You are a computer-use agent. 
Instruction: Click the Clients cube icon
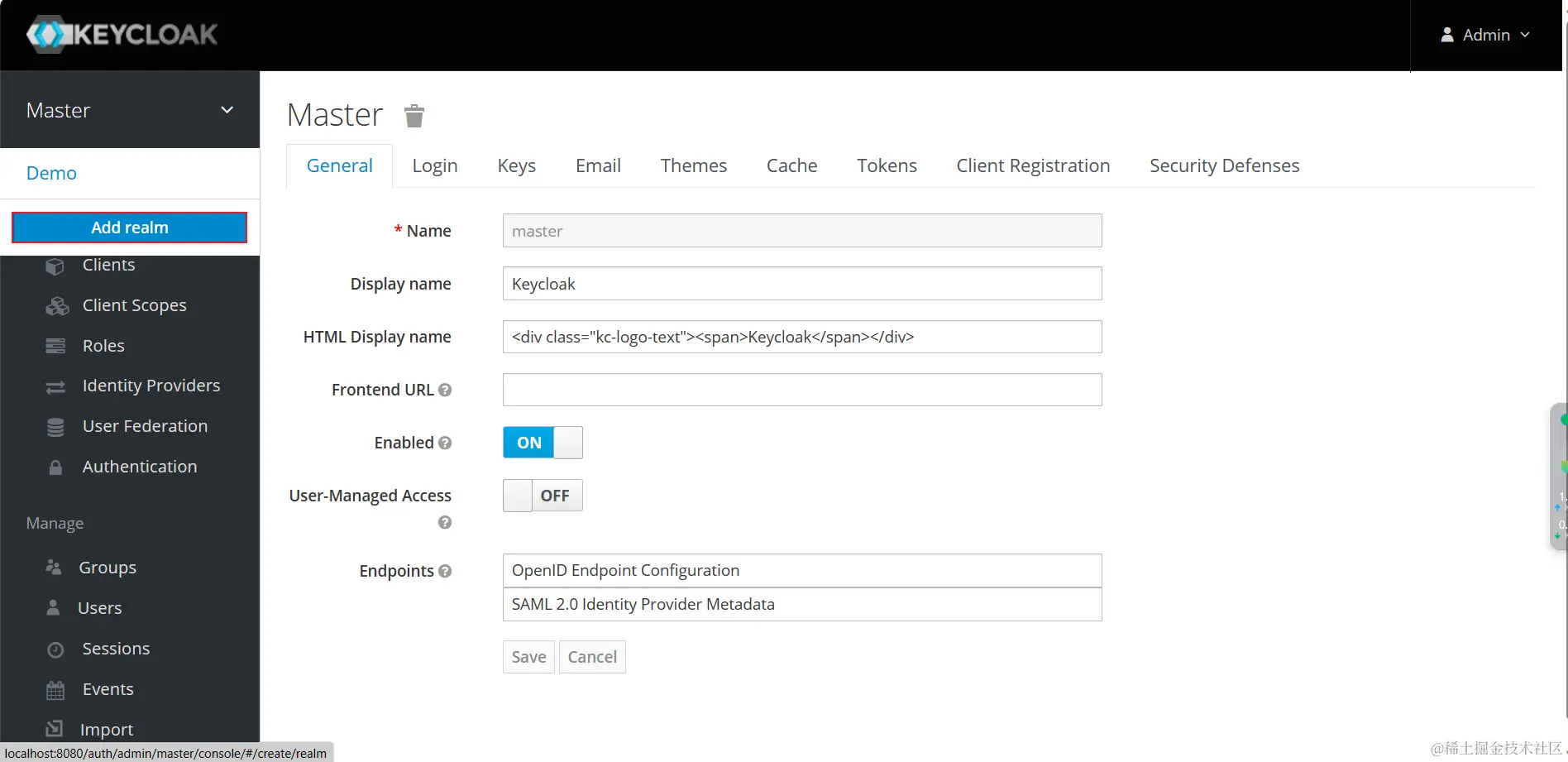(55, 266)
